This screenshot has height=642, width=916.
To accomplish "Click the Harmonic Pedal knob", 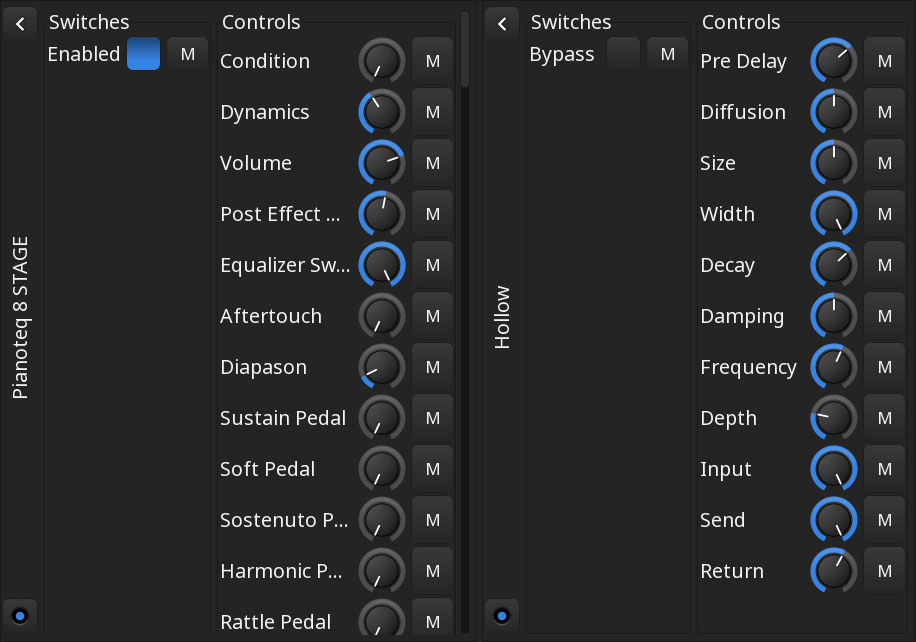I will coord(381,571).
